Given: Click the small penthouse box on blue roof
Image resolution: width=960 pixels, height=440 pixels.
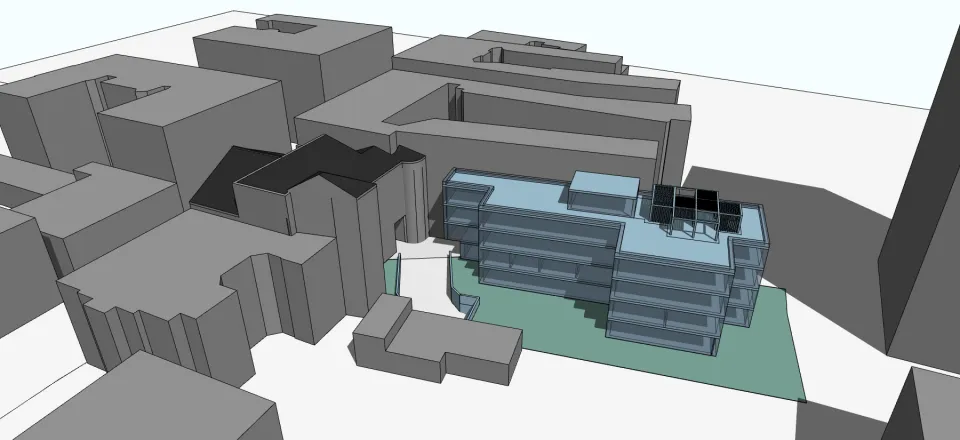Looking at the screenshot, I should coord(603,182).
